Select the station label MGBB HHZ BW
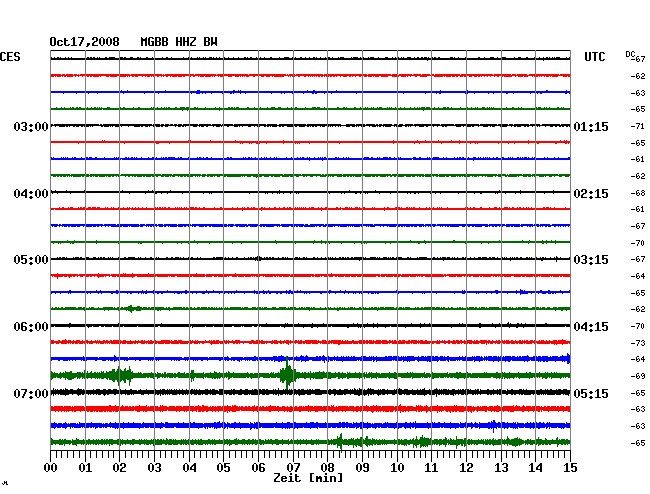This screenshot has height=494, width=650. [179, 42]
